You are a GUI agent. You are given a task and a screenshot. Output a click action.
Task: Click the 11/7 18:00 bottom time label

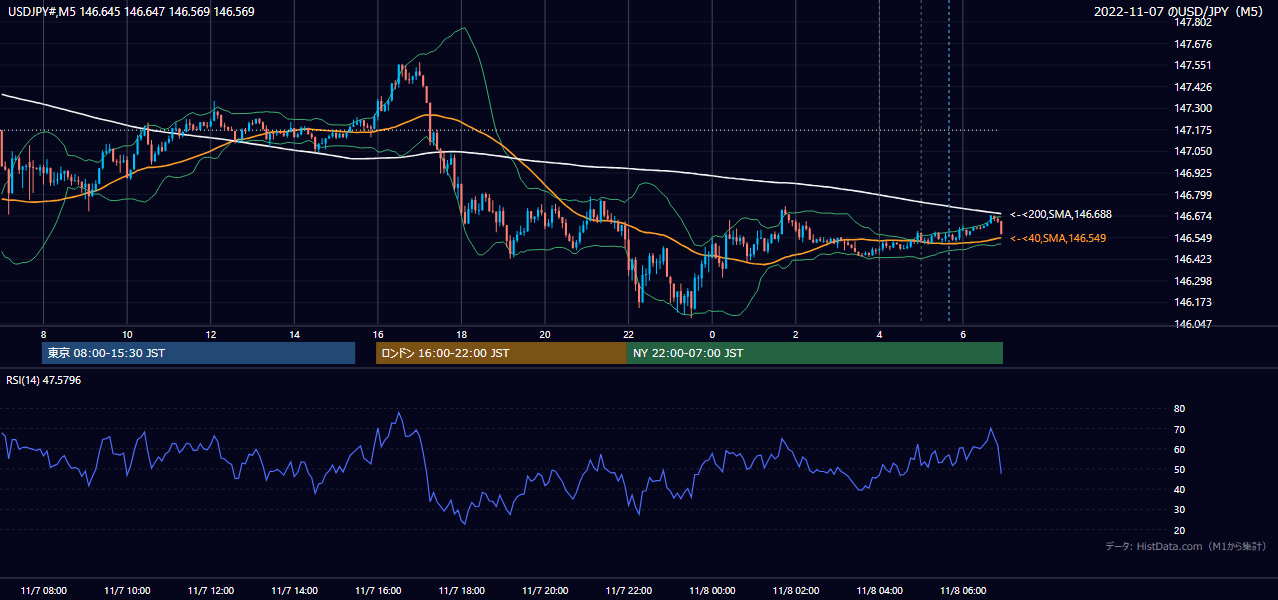click(x=461, y=590)
